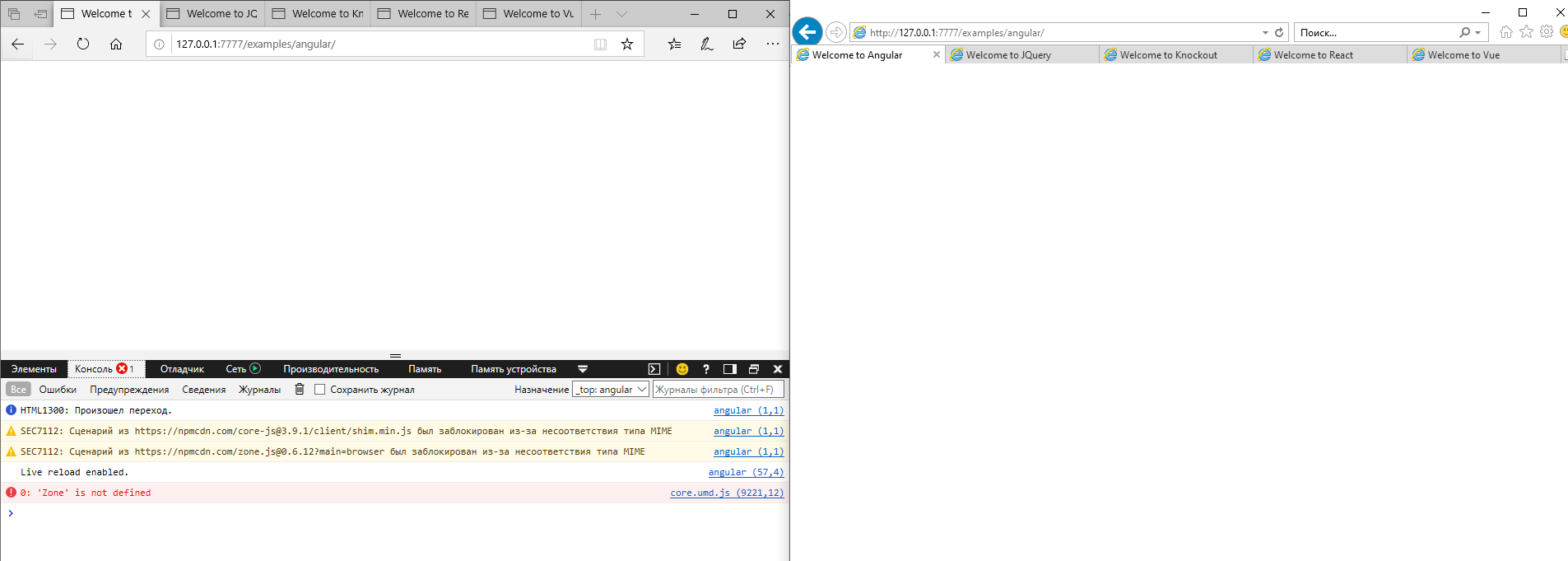Toggle the DevTools console panel icon
Screen dimensions: 1568x561
(654, 369)
